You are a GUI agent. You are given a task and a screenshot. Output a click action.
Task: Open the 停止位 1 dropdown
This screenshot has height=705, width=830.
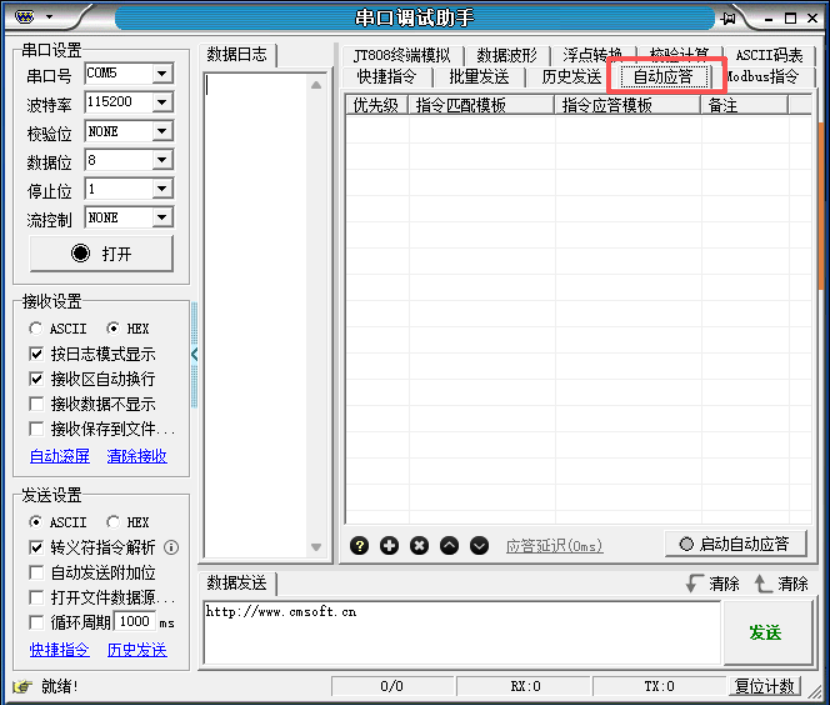(x=163, y=188)
